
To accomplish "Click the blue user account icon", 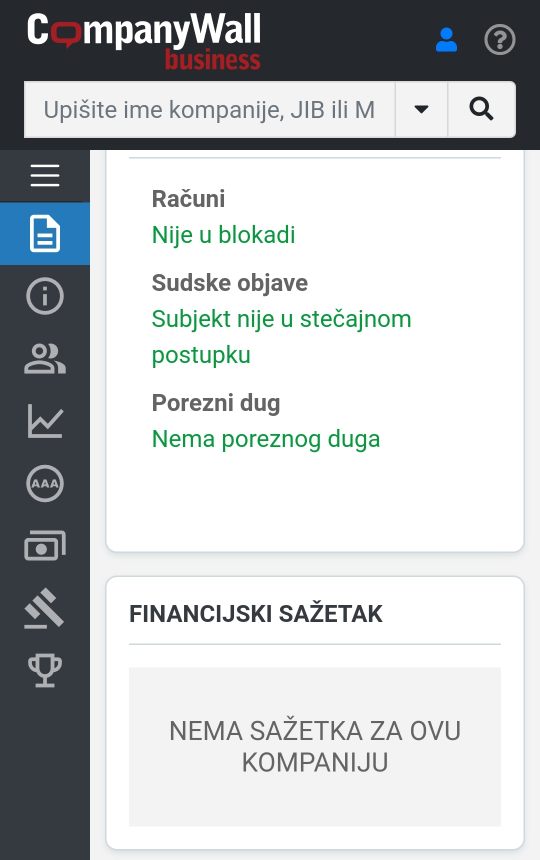I will [446, 40].
